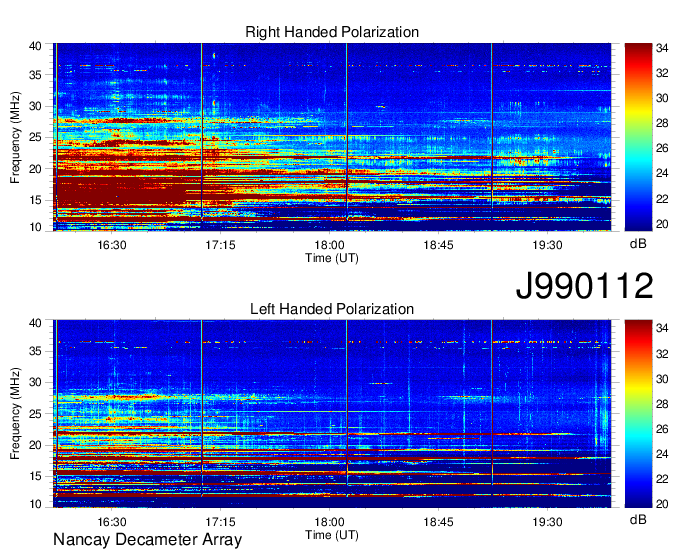Viewport: 680px width, 552px height.
Task: Click the 18:00 time tick under Right Handed plot
Action: click(x=329, y=245)
